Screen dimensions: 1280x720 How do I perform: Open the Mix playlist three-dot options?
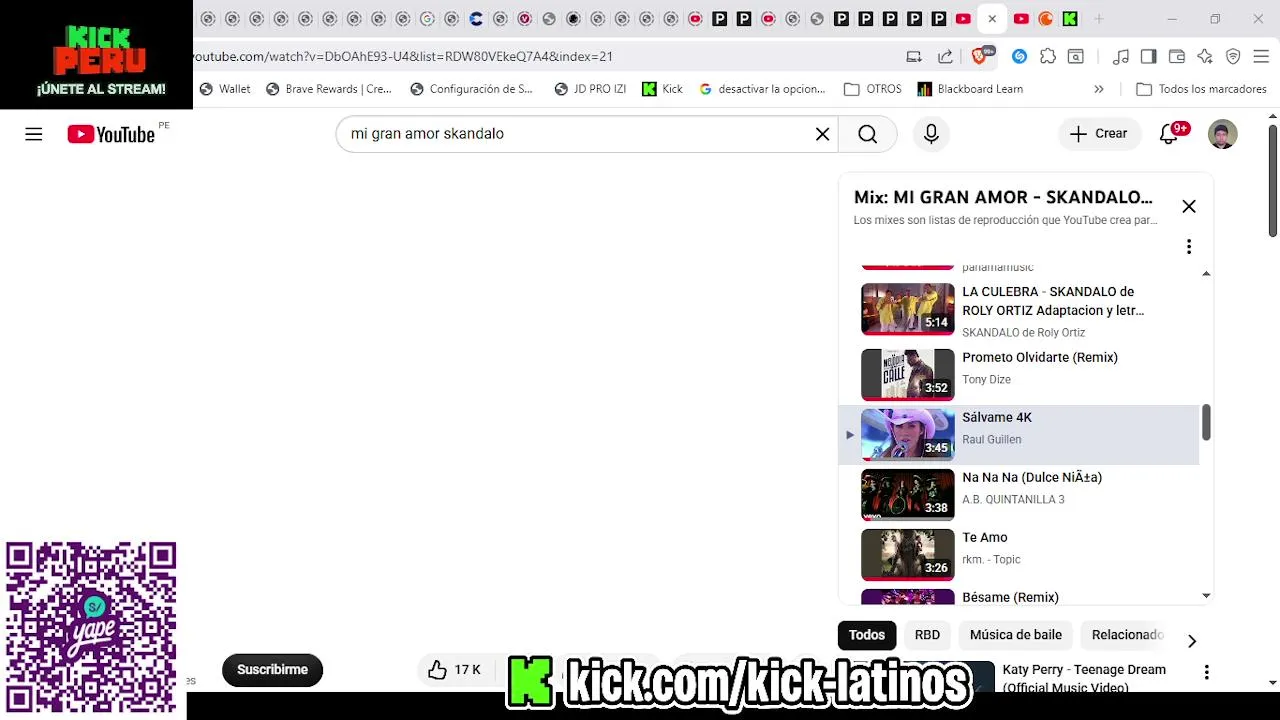point(1189,246)
